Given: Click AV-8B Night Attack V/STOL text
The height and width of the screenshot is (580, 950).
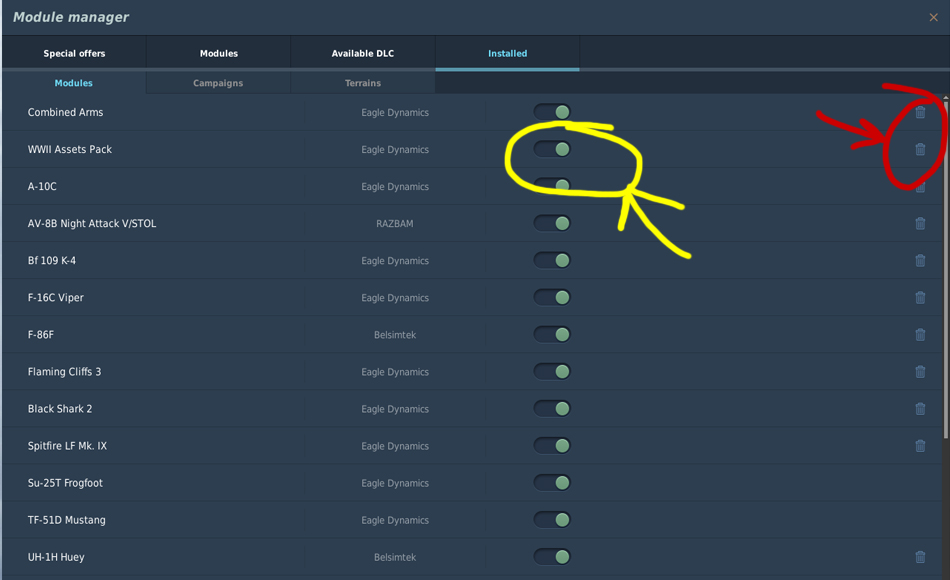Looking at the screenshot, I should [x=92, y=223].
